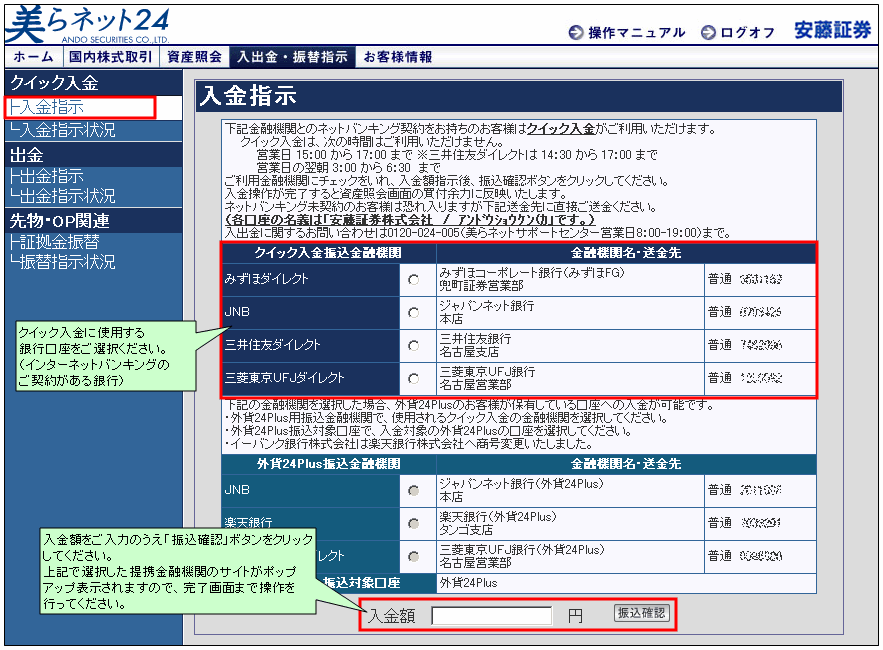Click 三井住友ダイレクト row label

pyautogui.click(x=272, y=345)
